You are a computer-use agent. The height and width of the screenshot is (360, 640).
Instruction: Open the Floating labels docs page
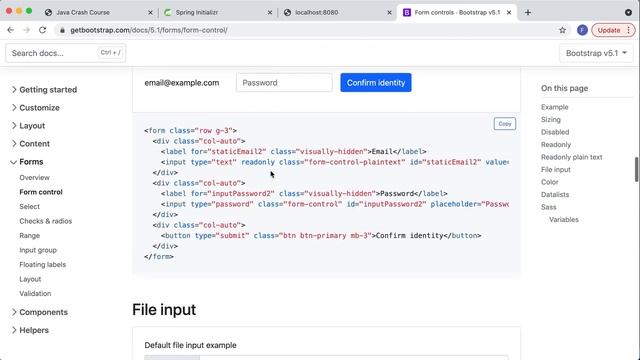pyautogui.click(x=42, y=264)
